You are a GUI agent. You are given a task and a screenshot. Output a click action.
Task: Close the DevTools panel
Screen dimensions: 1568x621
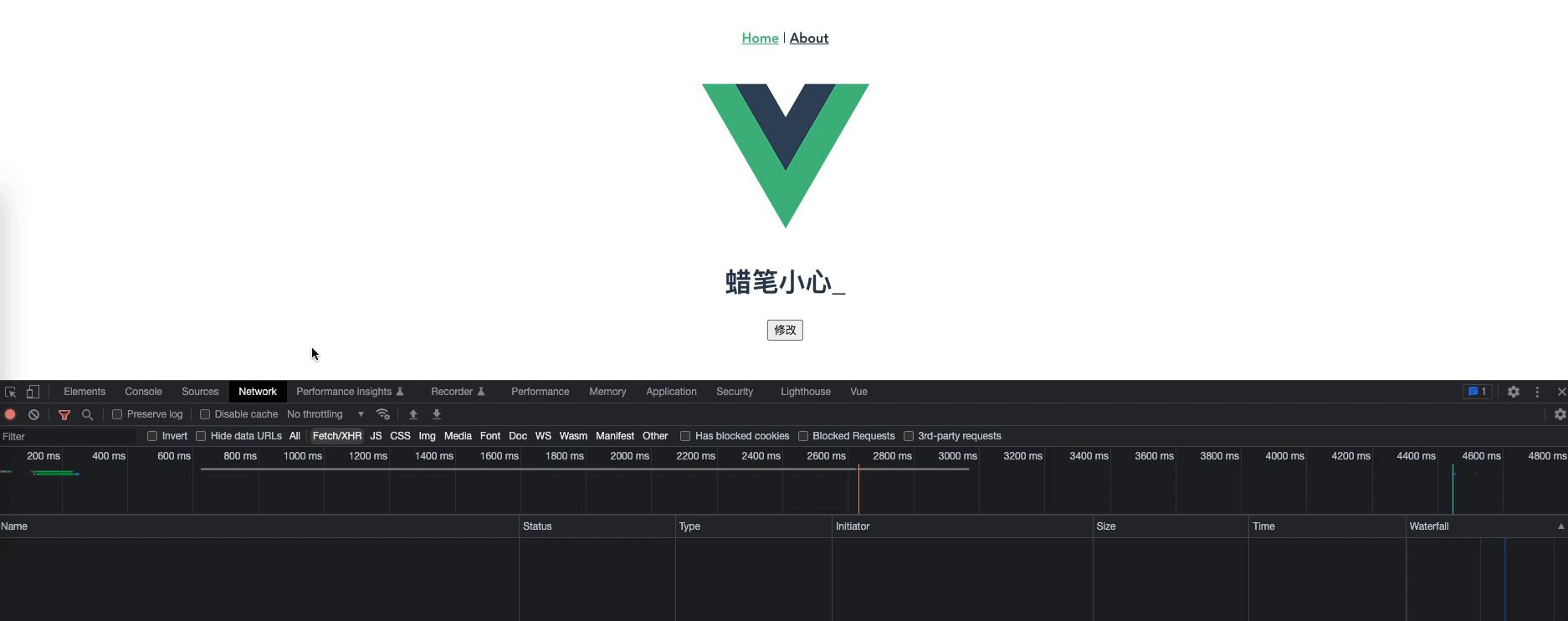coord(1560,392)
